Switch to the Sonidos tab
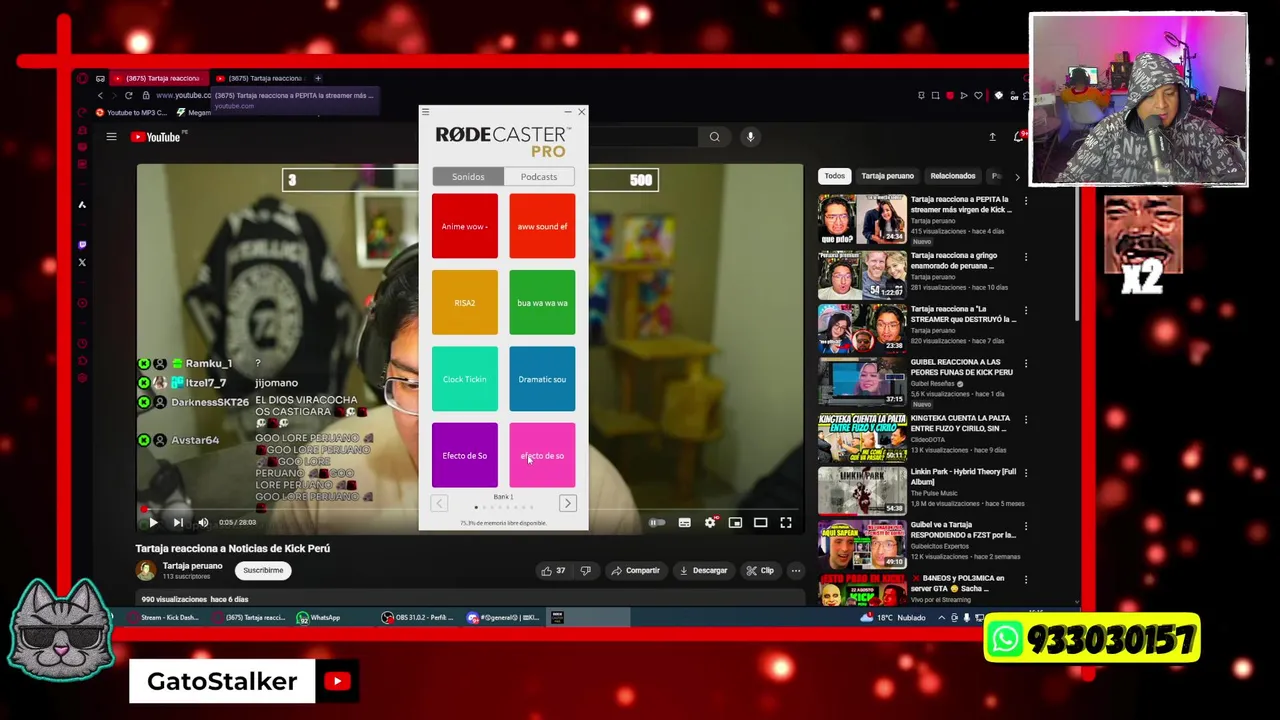 coord(468,177)
